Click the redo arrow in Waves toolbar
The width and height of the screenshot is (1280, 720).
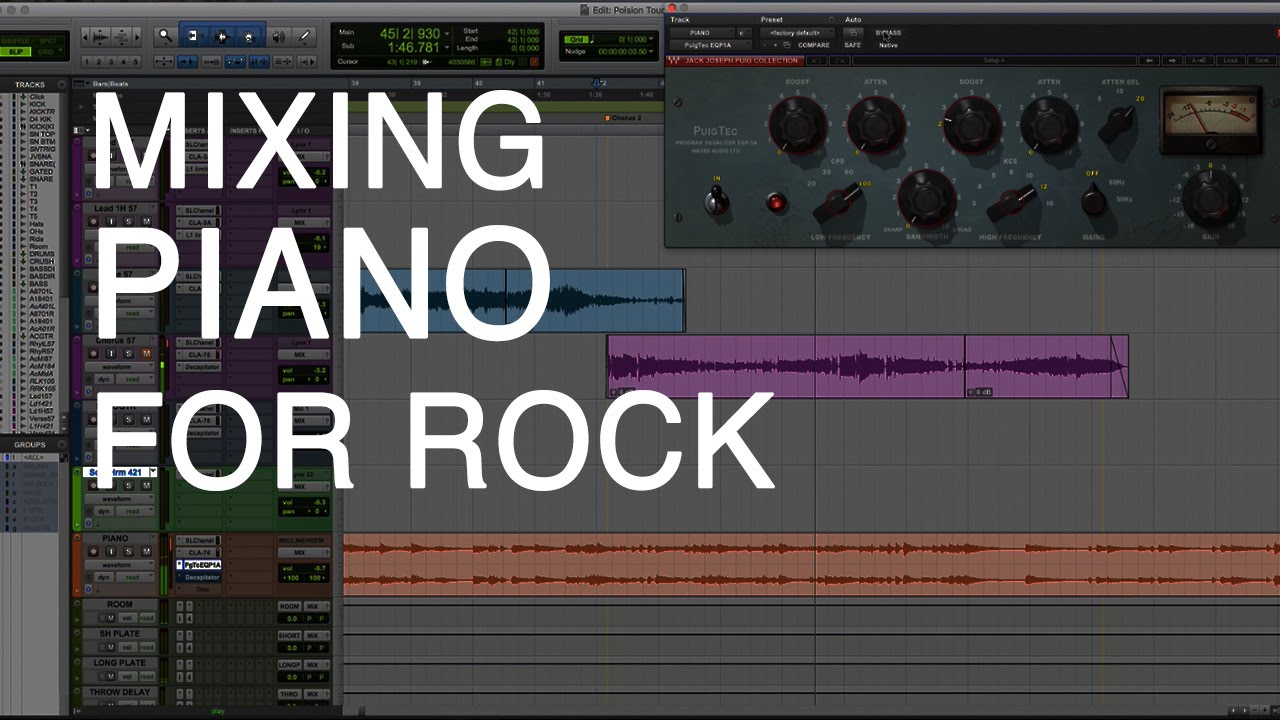click(839, 61)
